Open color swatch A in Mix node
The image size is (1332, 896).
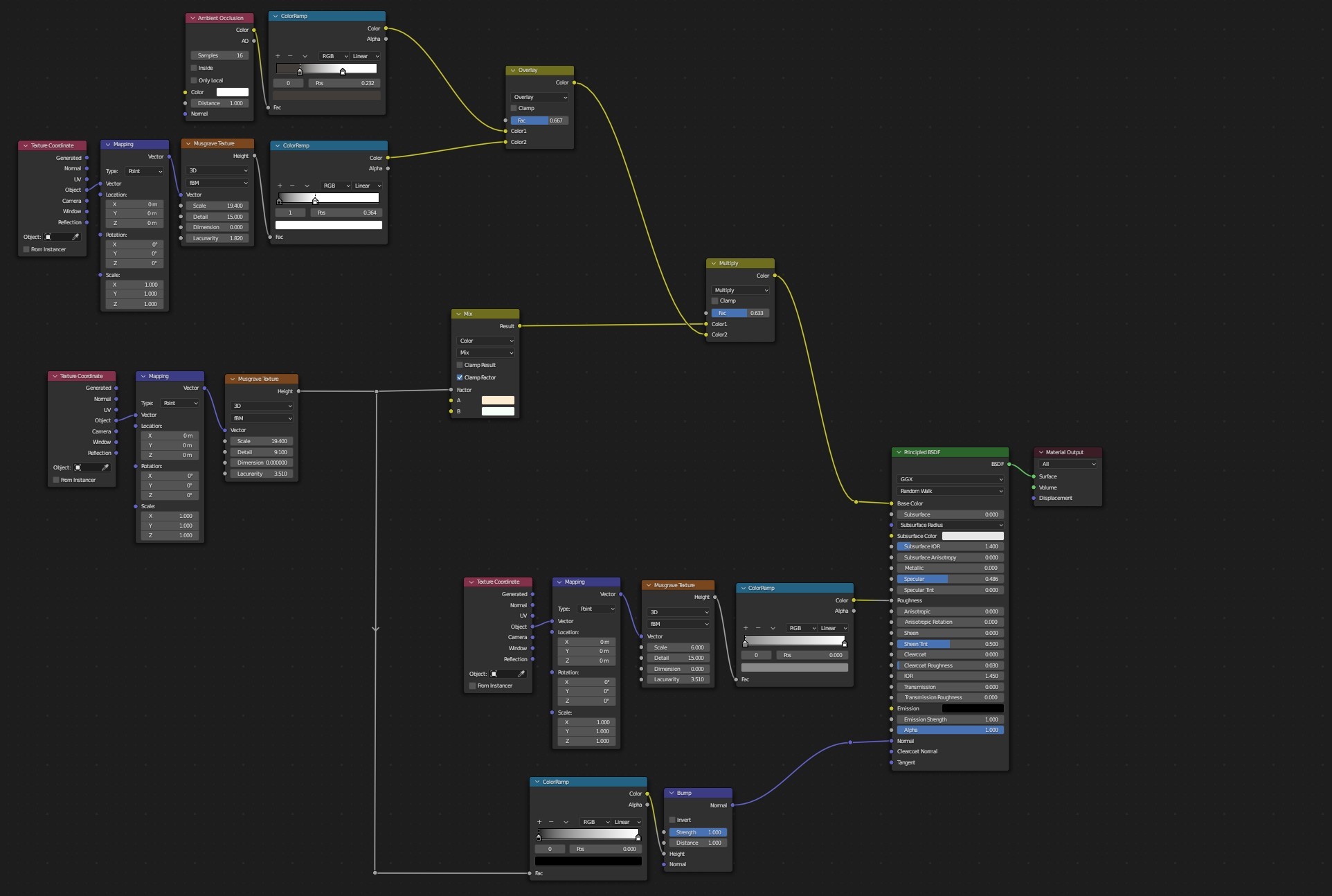[498, 400]
